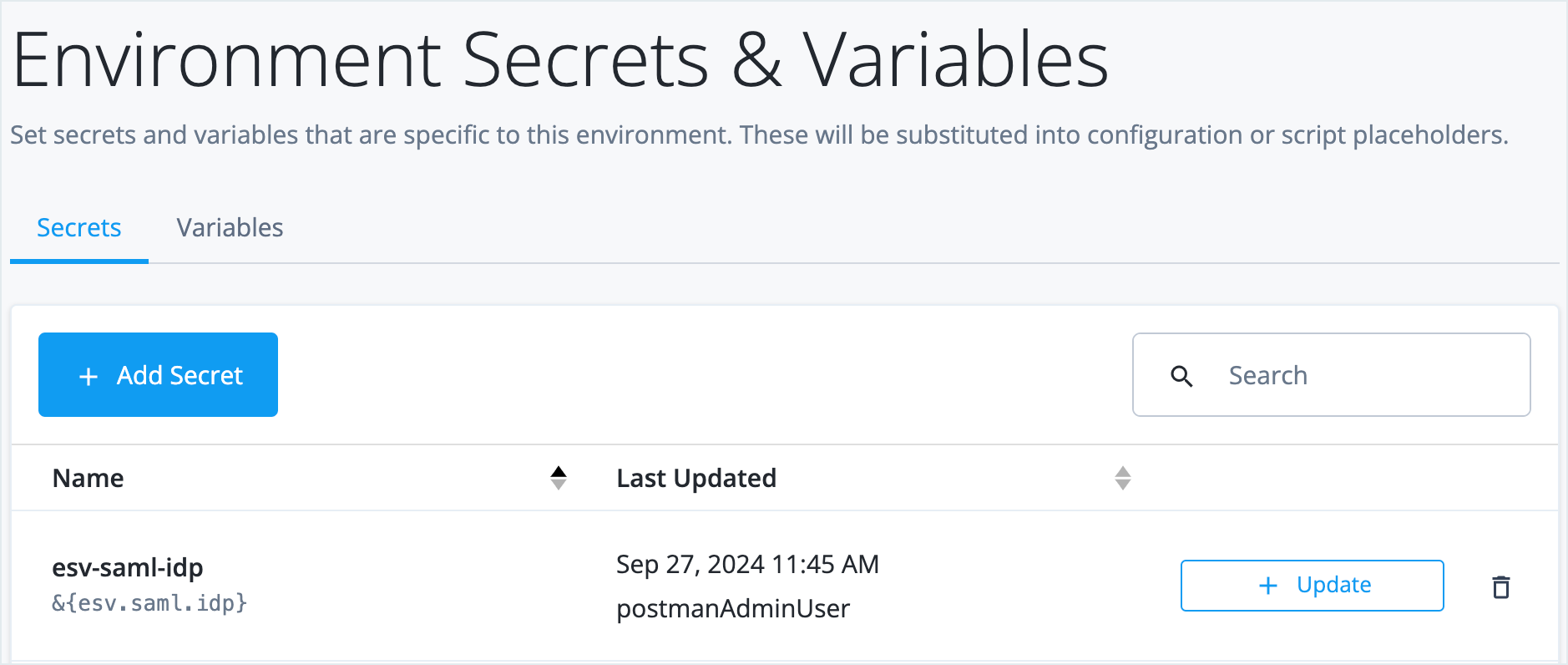
Task: Click the search magnifier icon
Action: (x=1181, y=376)
